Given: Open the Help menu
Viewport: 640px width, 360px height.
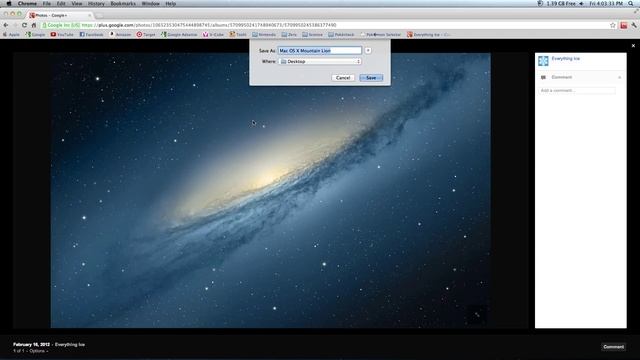Looking at the screenshot, I should pyautogui.click(x=171, y=3).
